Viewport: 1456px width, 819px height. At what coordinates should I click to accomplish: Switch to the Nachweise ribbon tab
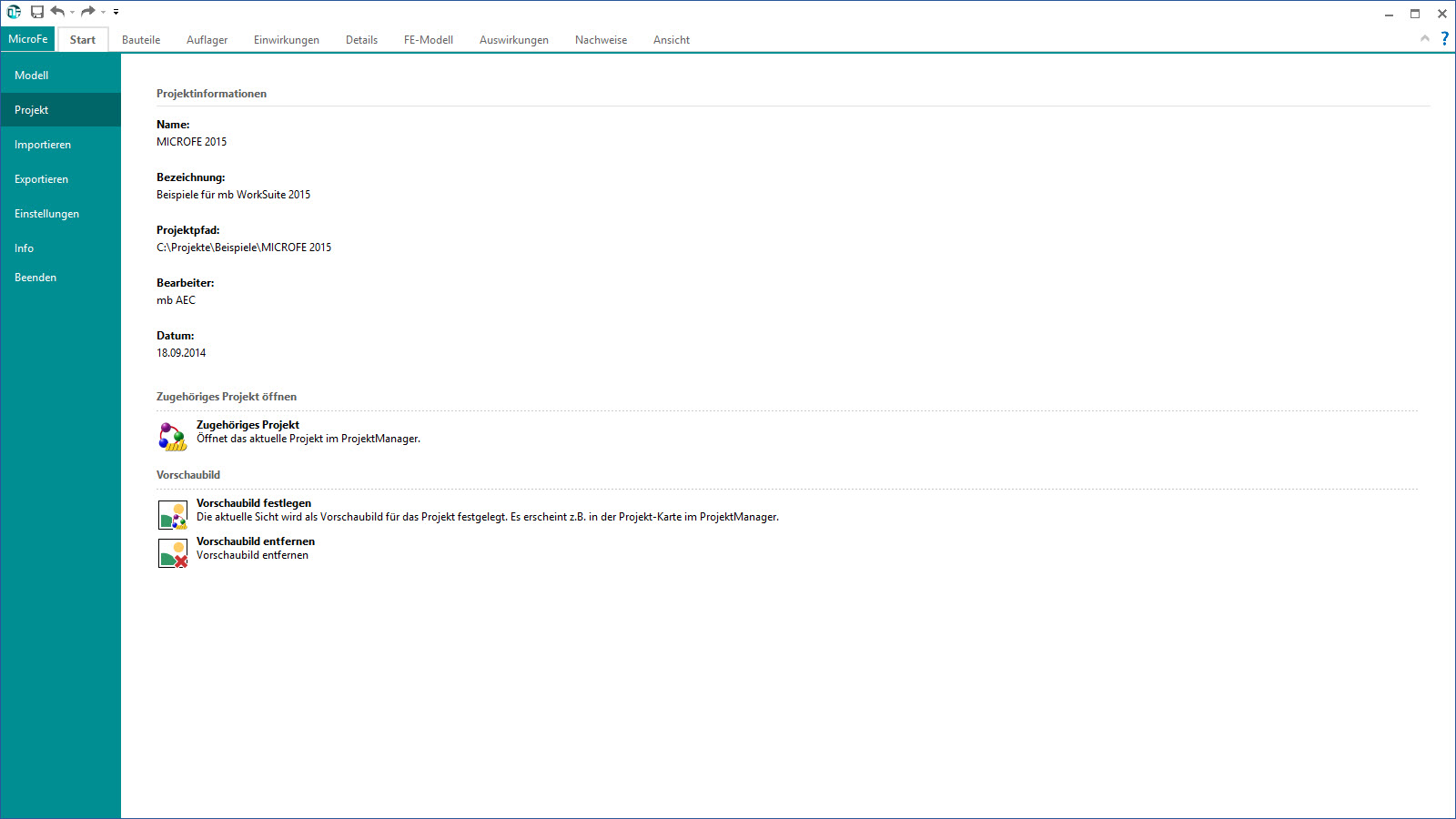click(x=601, y=40)
